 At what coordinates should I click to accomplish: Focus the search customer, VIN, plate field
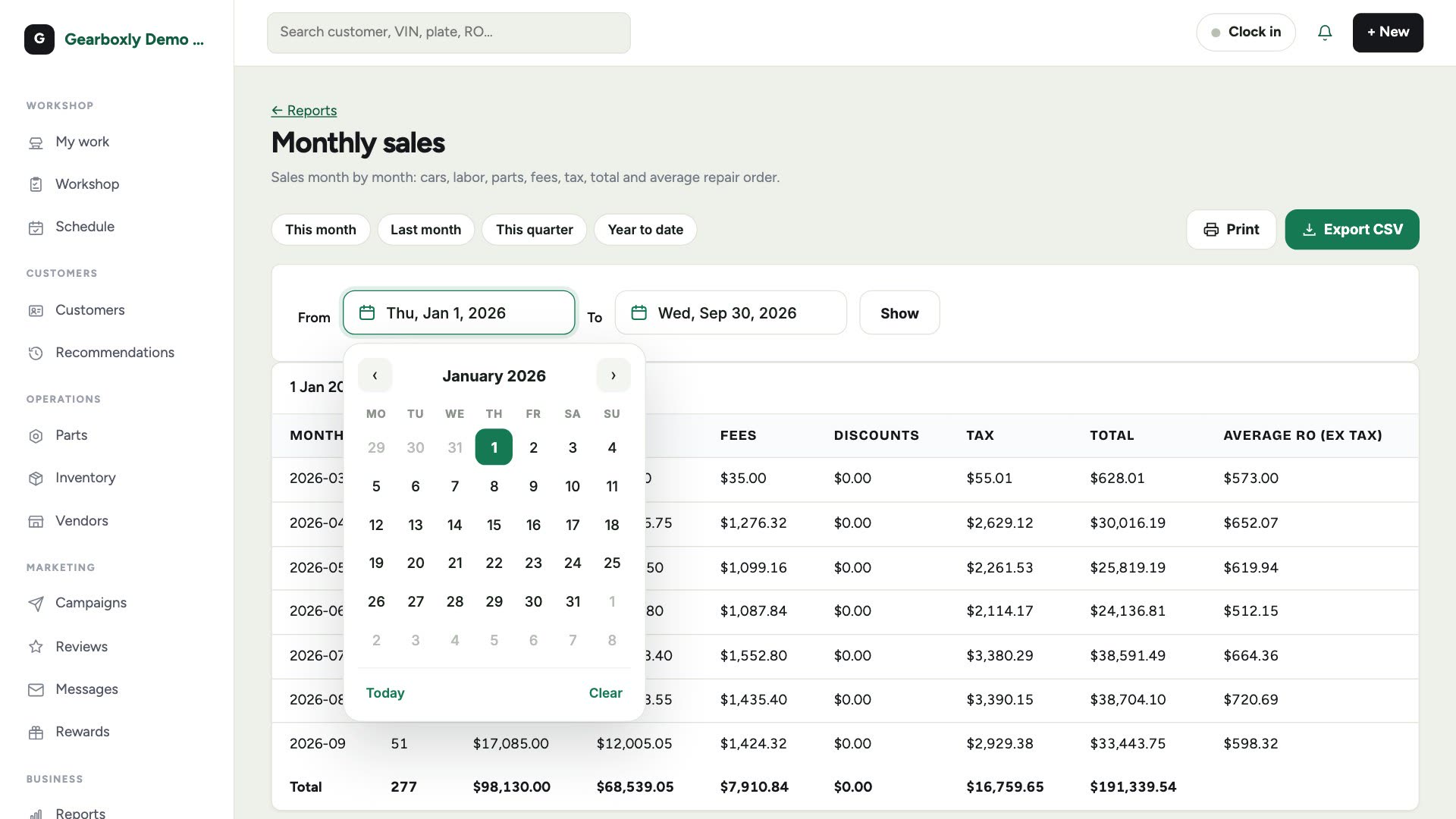click(448, 33)
